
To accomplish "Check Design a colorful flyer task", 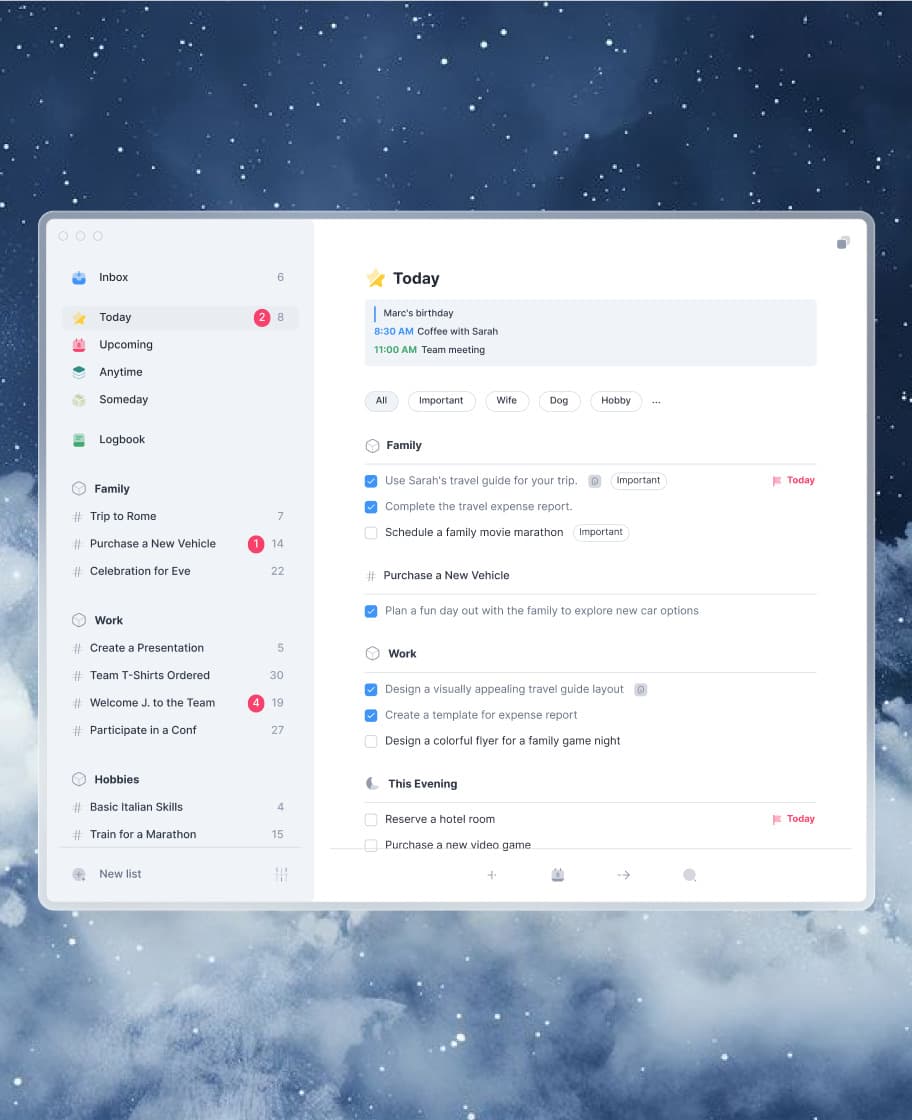I will [371, 741].
